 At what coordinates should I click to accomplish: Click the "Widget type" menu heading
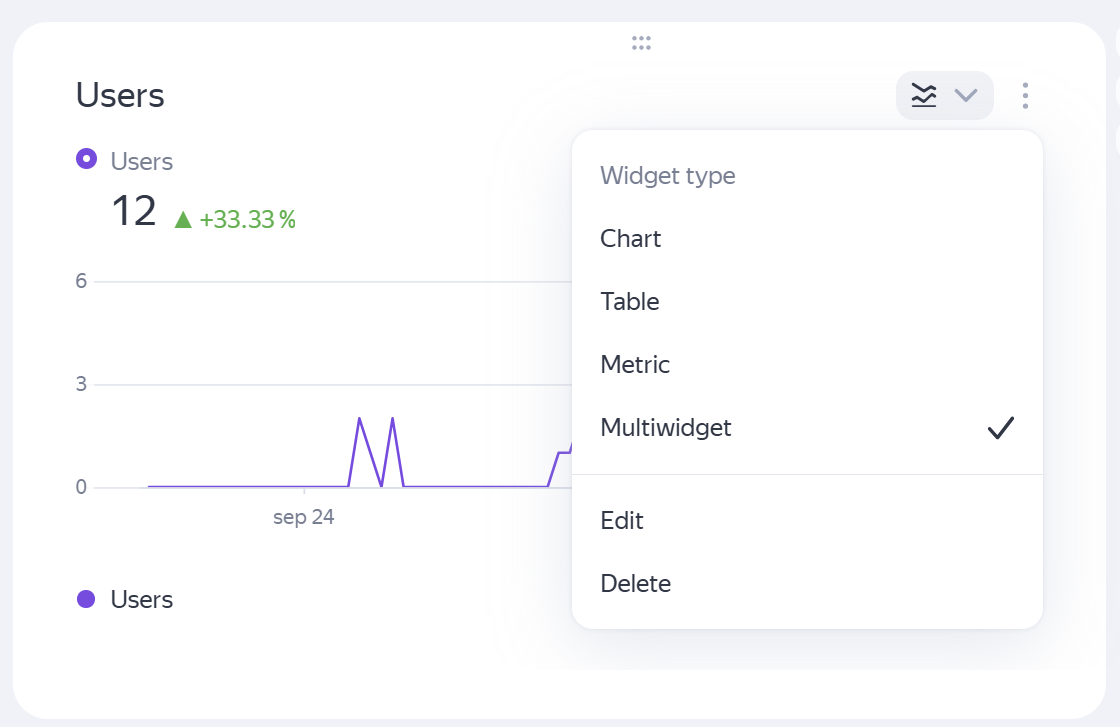[667, 176]
